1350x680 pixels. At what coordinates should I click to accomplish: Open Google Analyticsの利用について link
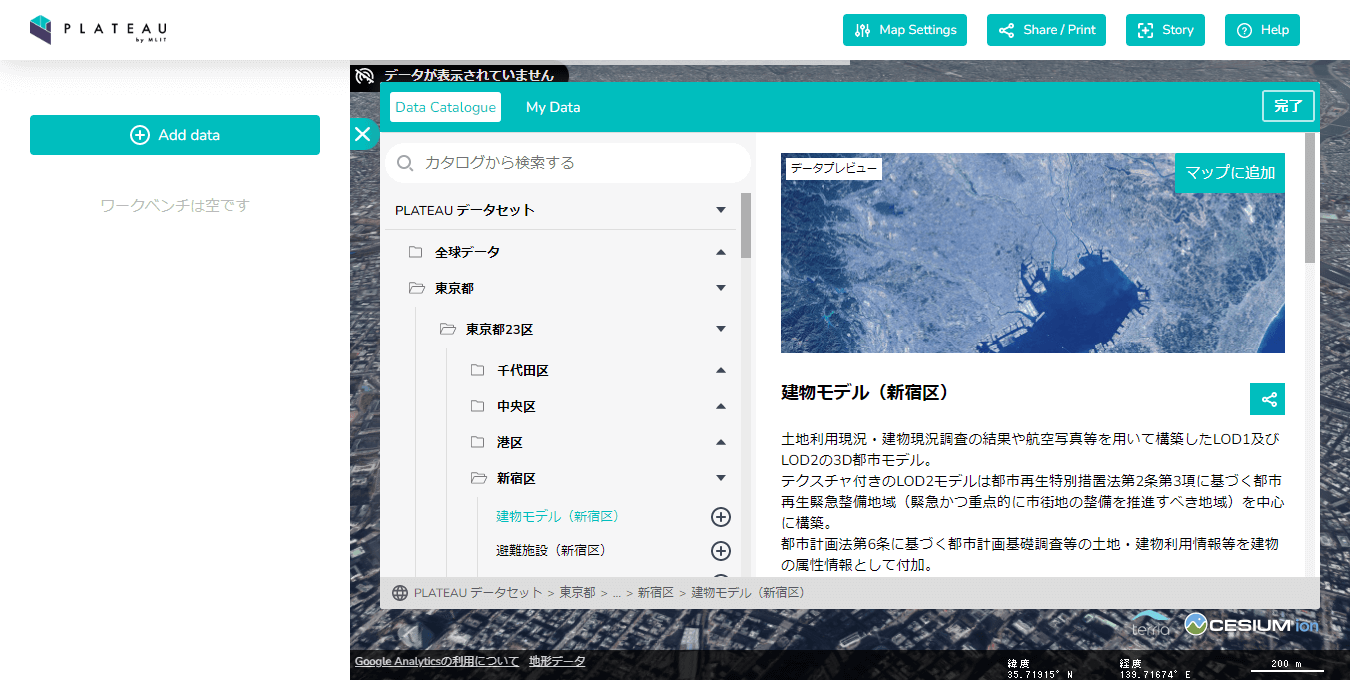[x=437, y=661]
